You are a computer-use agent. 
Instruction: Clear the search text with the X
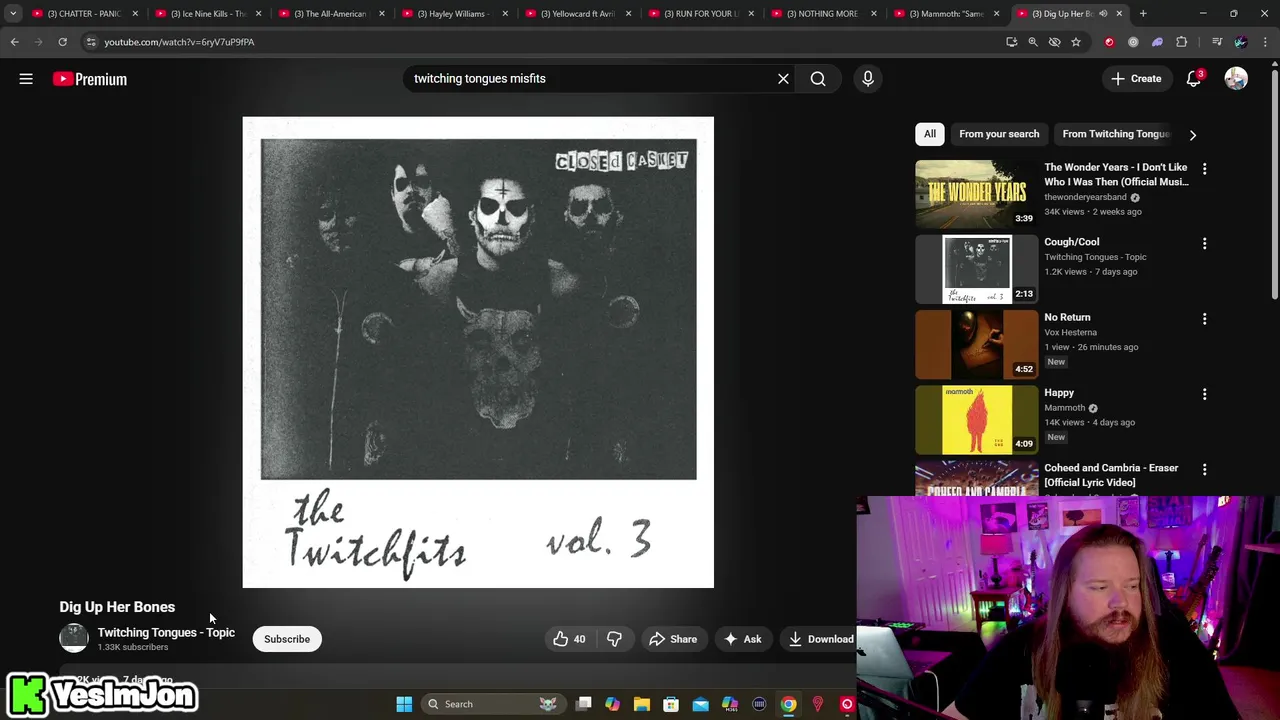click(783, 79)
